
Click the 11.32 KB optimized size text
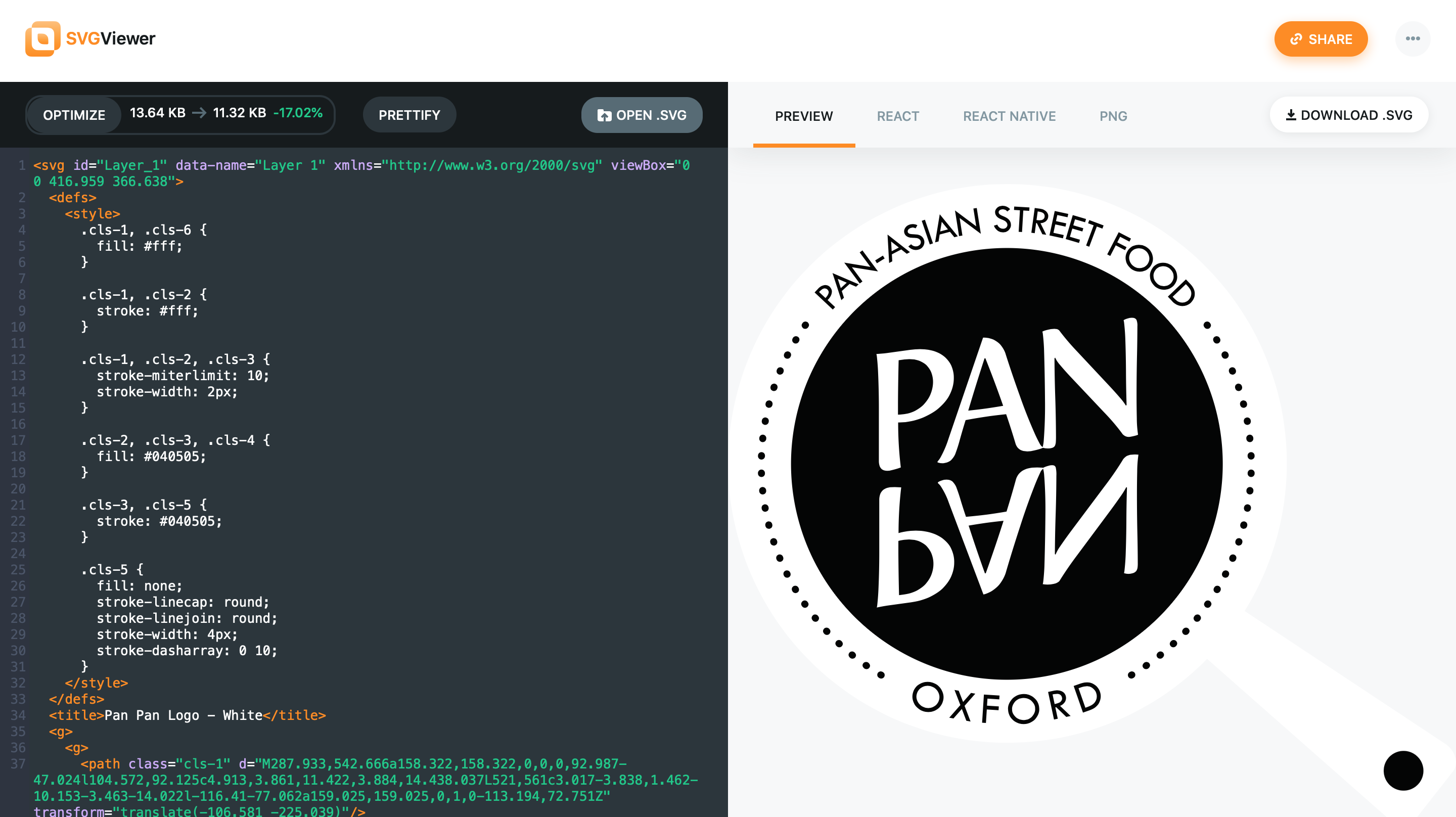click(x=240, y=113)
